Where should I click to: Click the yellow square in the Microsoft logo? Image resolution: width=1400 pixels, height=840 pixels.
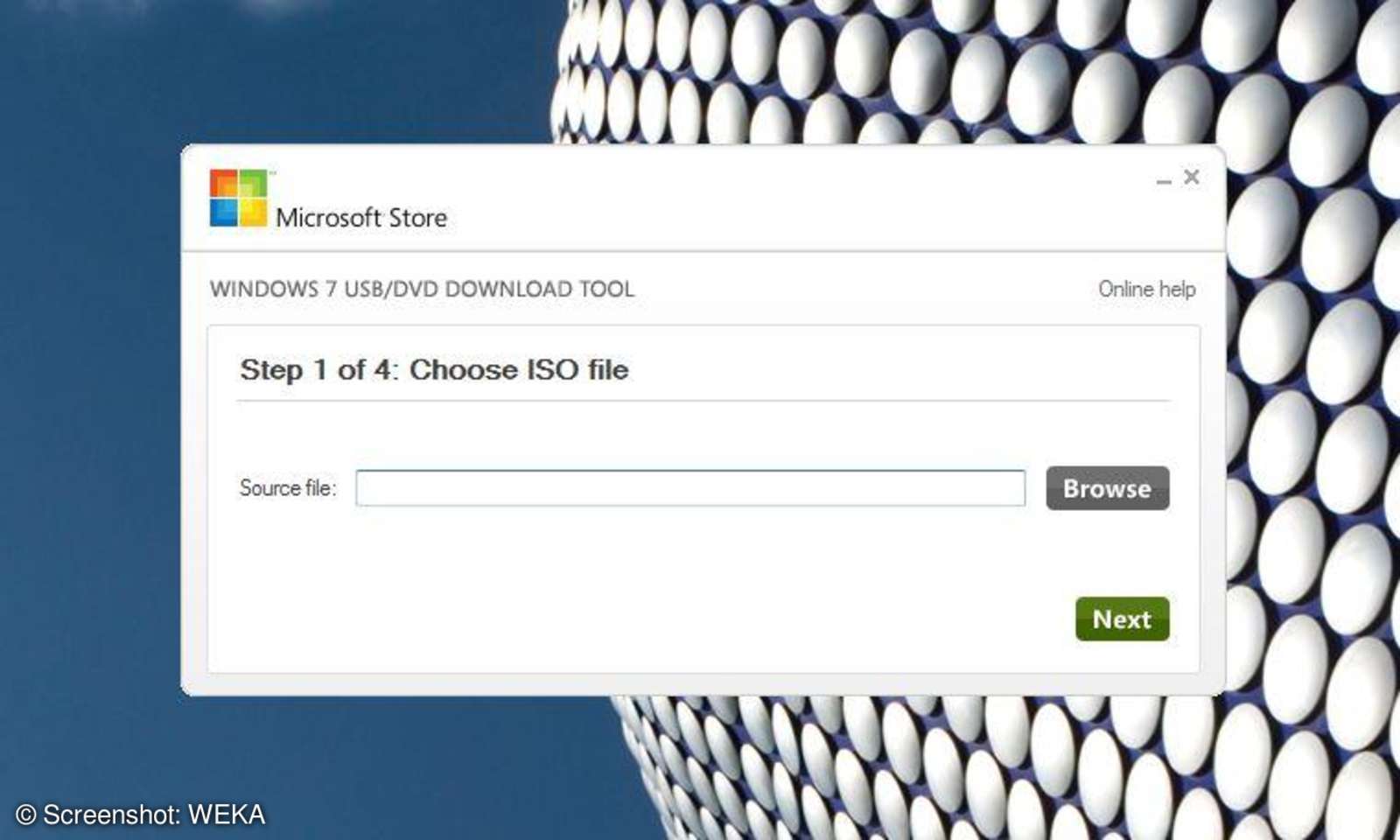coord(254,212)
